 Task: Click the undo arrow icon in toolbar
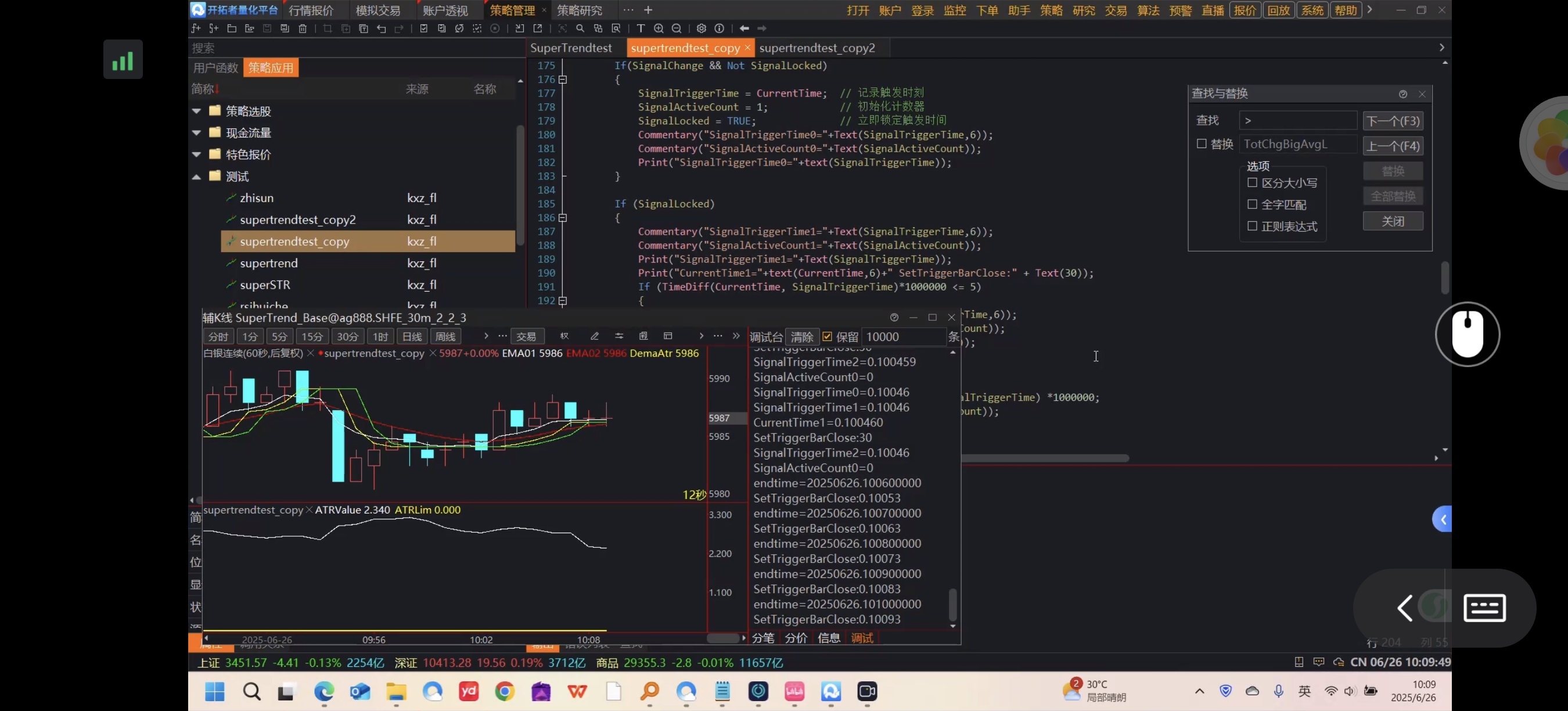[382, 28]
